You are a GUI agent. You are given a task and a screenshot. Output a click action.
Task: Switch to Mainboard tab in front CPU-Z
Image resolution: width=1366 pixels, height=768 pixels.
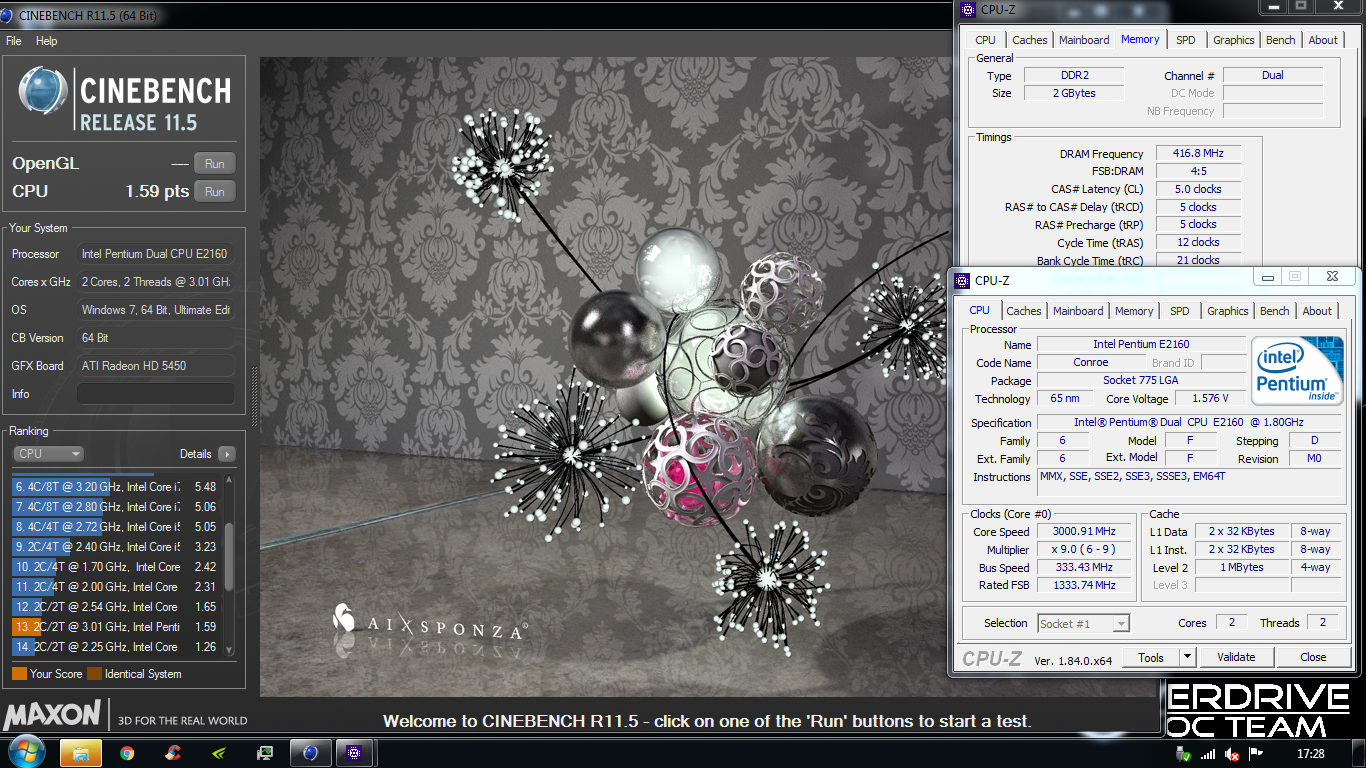point(1078,311)
